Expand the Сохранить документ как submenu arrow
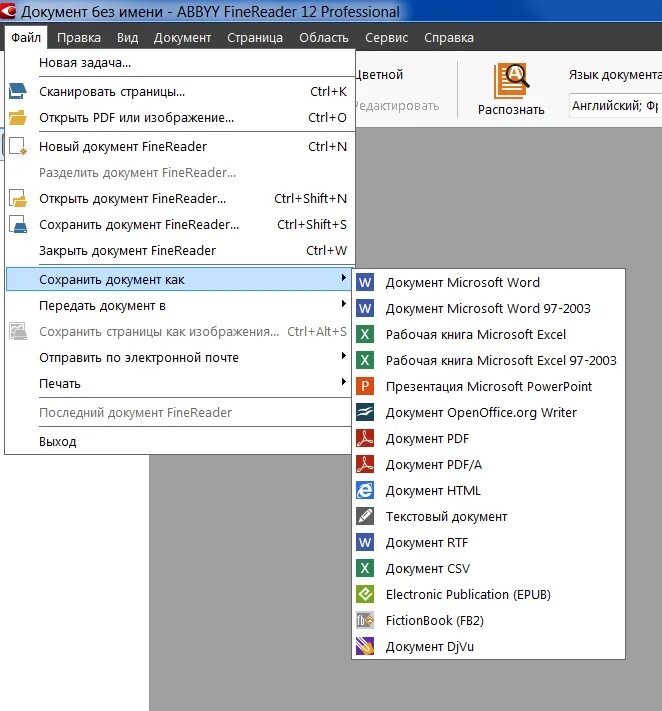 [x=344, y=278]
